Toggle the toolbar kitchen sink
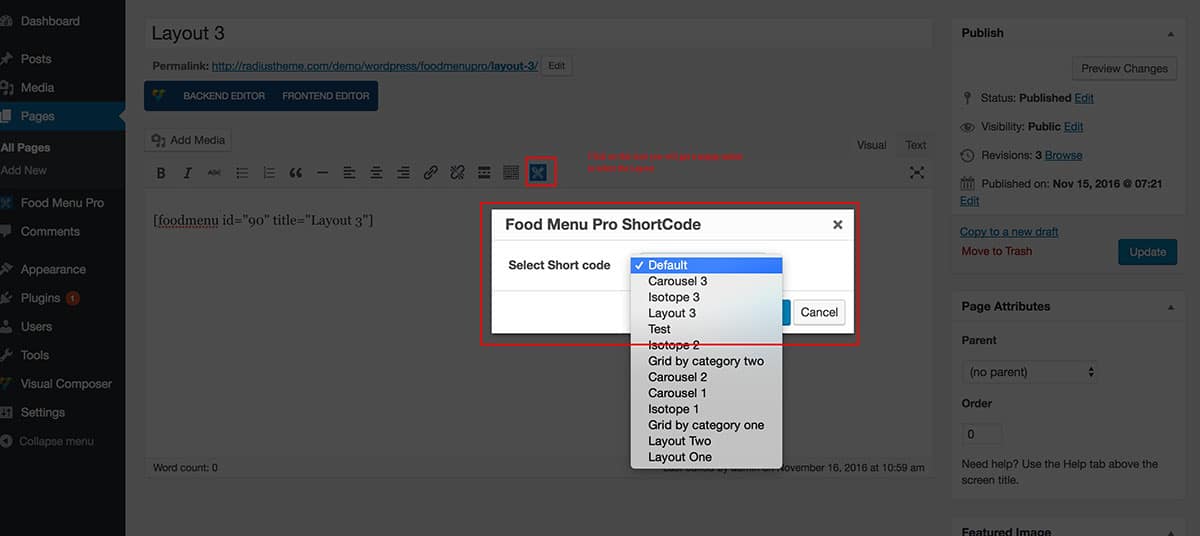Image resolution: width=1200 pixels, height=536 pixels. pos(511,173)
